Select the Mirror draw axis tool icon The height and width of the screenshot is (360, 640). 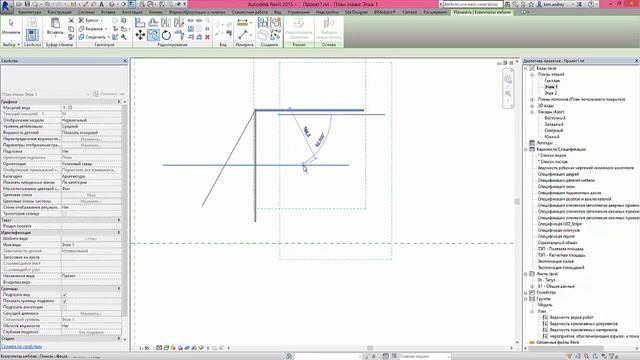point(179,22)
